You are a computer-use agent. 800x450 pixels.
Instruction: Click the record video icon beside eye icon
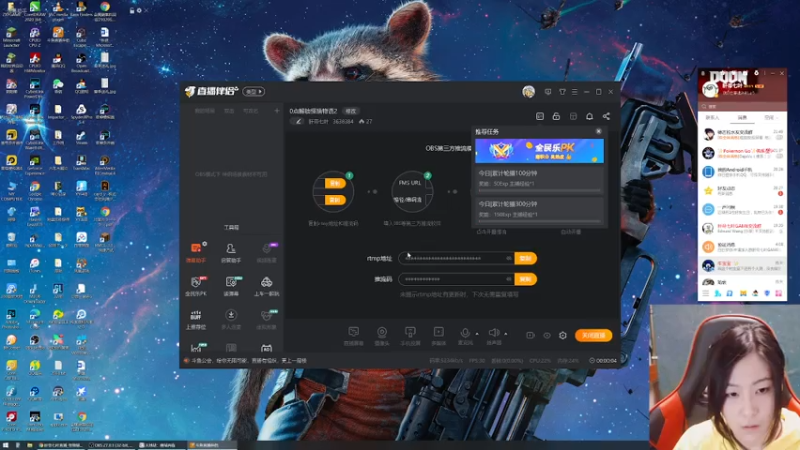pyautogui.click(x=530, y=335)
